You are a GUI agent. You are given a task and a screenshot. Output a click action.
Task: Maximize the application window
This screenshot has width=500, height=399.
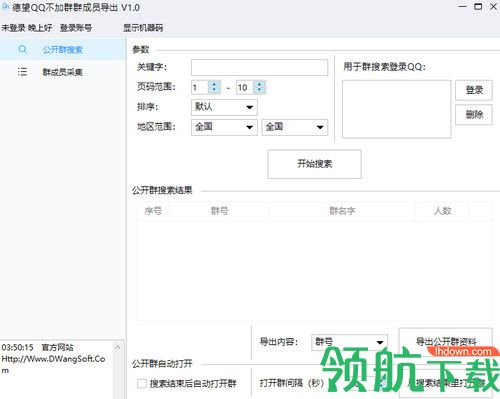(478, 7)
